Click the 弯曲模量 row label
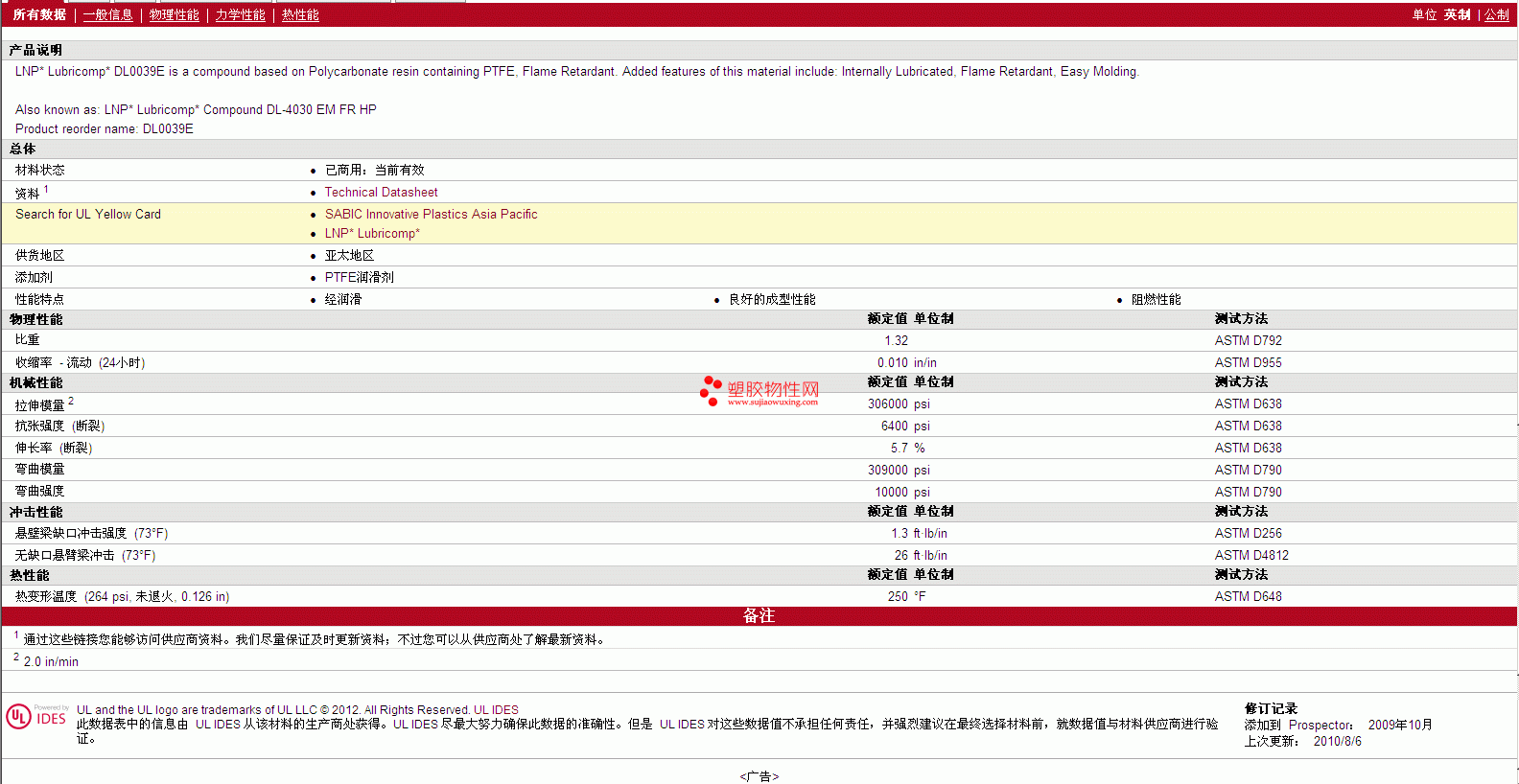 [x=39, y=469]
